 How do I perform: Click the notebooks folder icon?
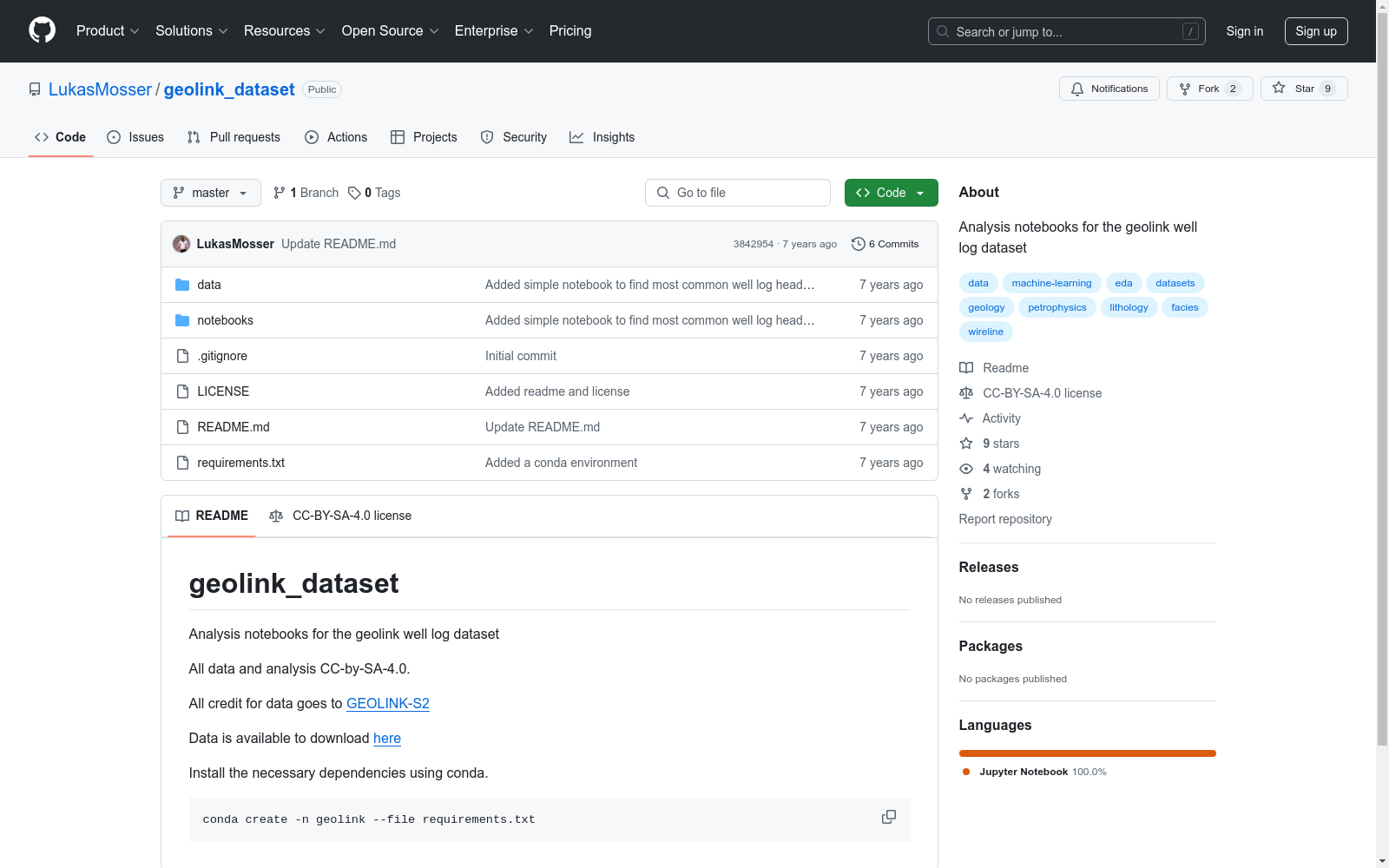[x=182, y=320]
